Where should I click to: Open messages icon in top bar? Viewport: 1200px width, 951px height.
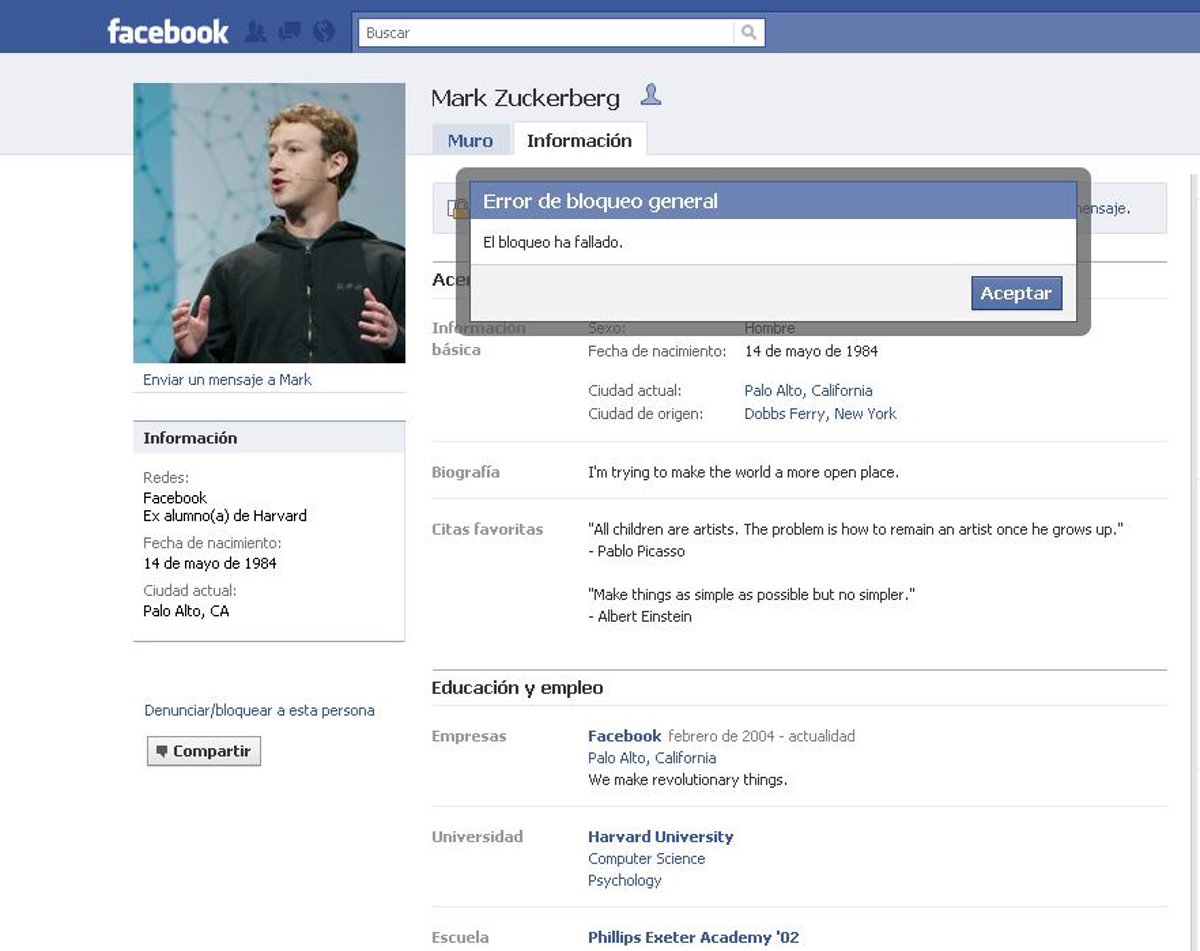289,32
